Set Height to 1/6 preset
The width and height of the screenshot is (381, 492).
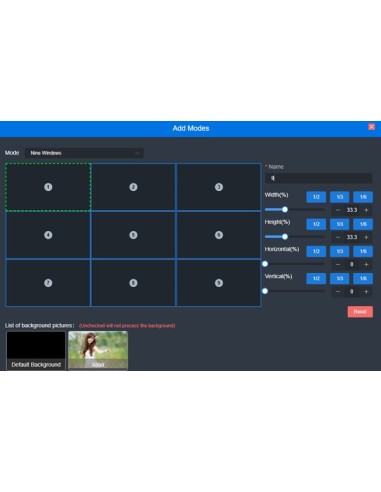(x=363, y=224)
